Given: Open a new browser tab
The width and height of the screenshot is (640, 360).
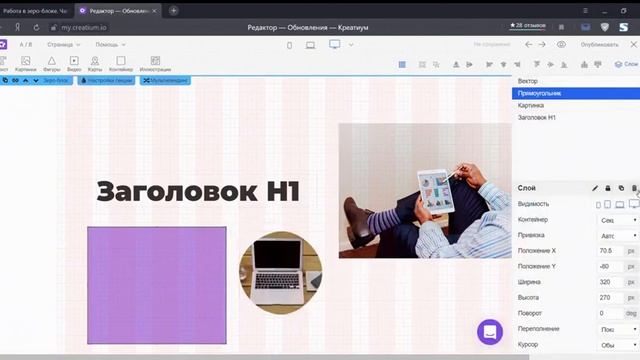Looking at the screenshot, I should pos(173,11).
